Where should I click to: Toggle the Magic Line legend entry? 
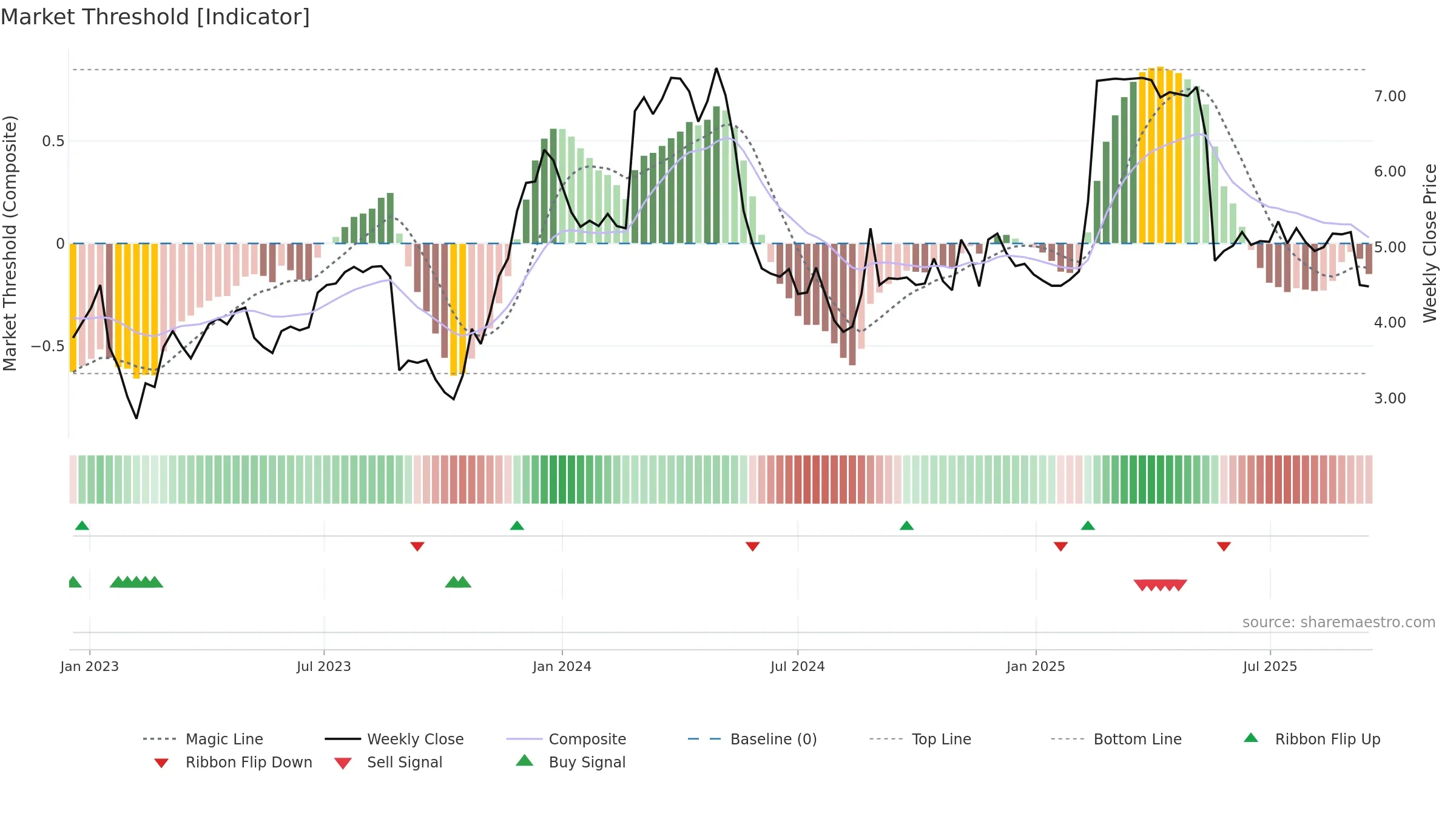click(203, 739)
